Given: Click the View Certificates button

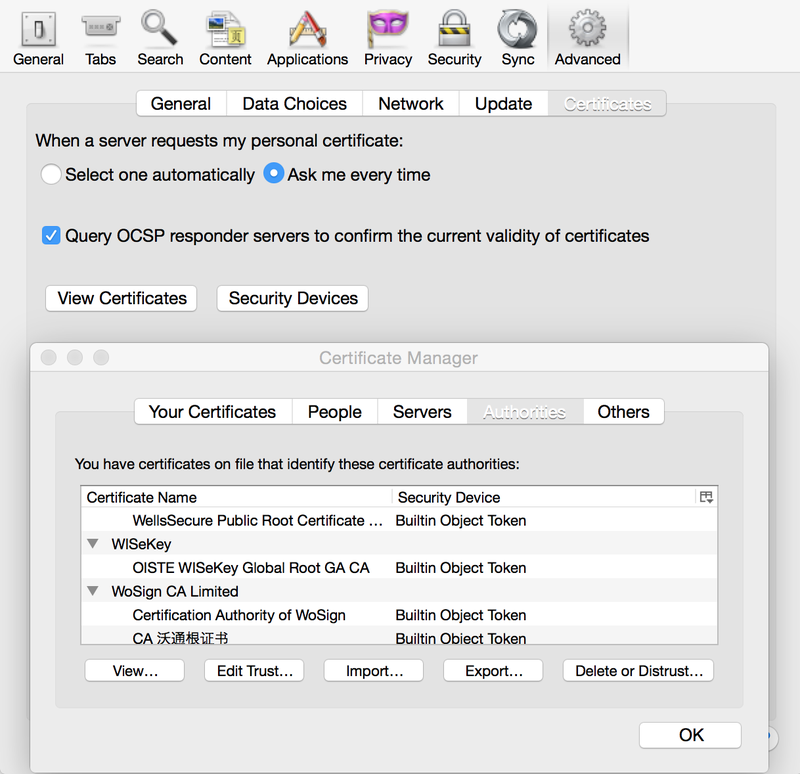Looking at the screenshot, I should [x=121, y=298].
